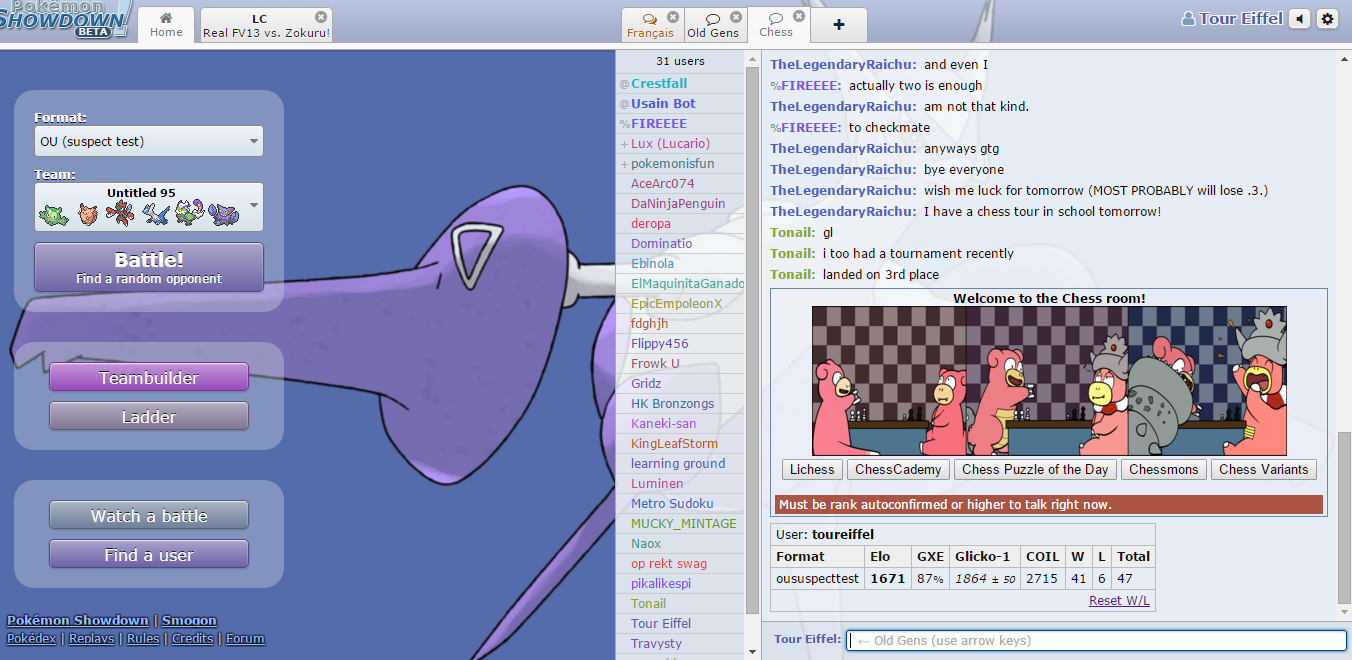Image resolution: width=1352 pixels, height=660 pixels.
Task: Focus the chat message input field
Action: coord(1096,640)
